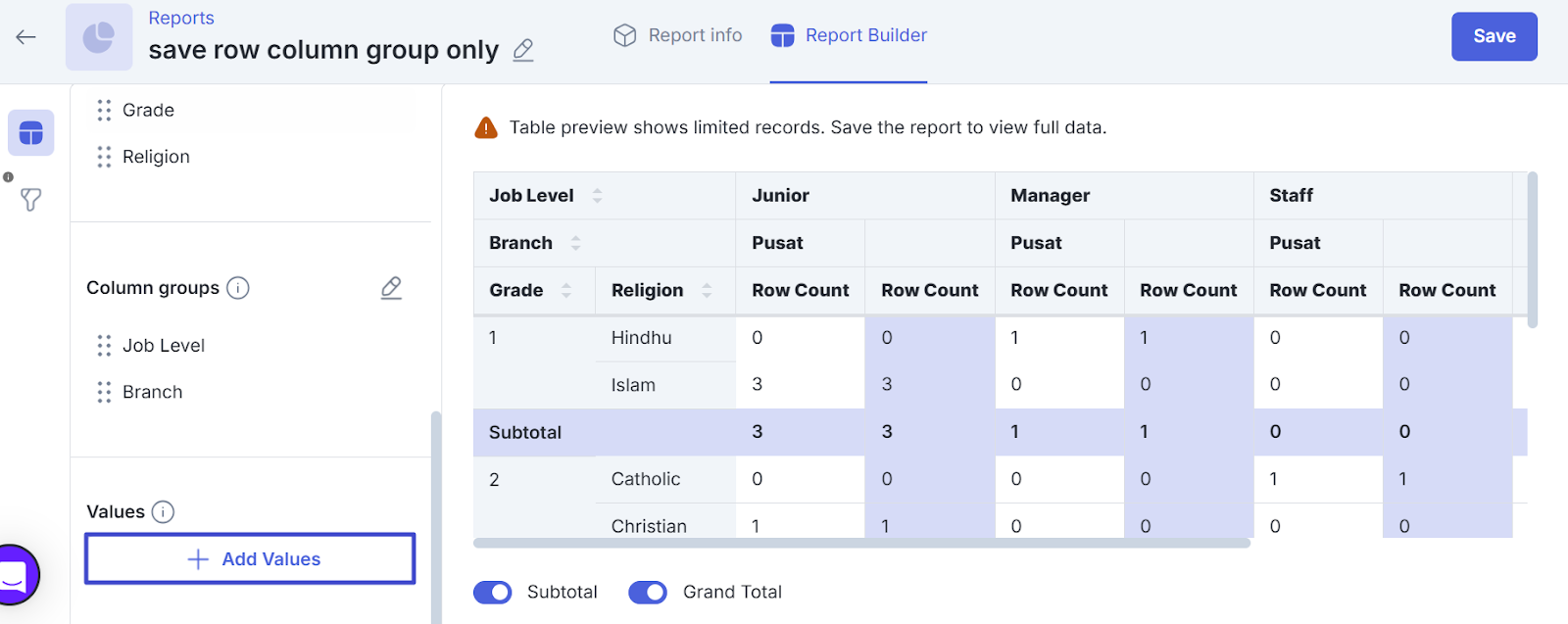Viewport: 1568px width, 624px height.
Task: Click the Column groups edit pencil icon
Action: [x=391, y=288]
